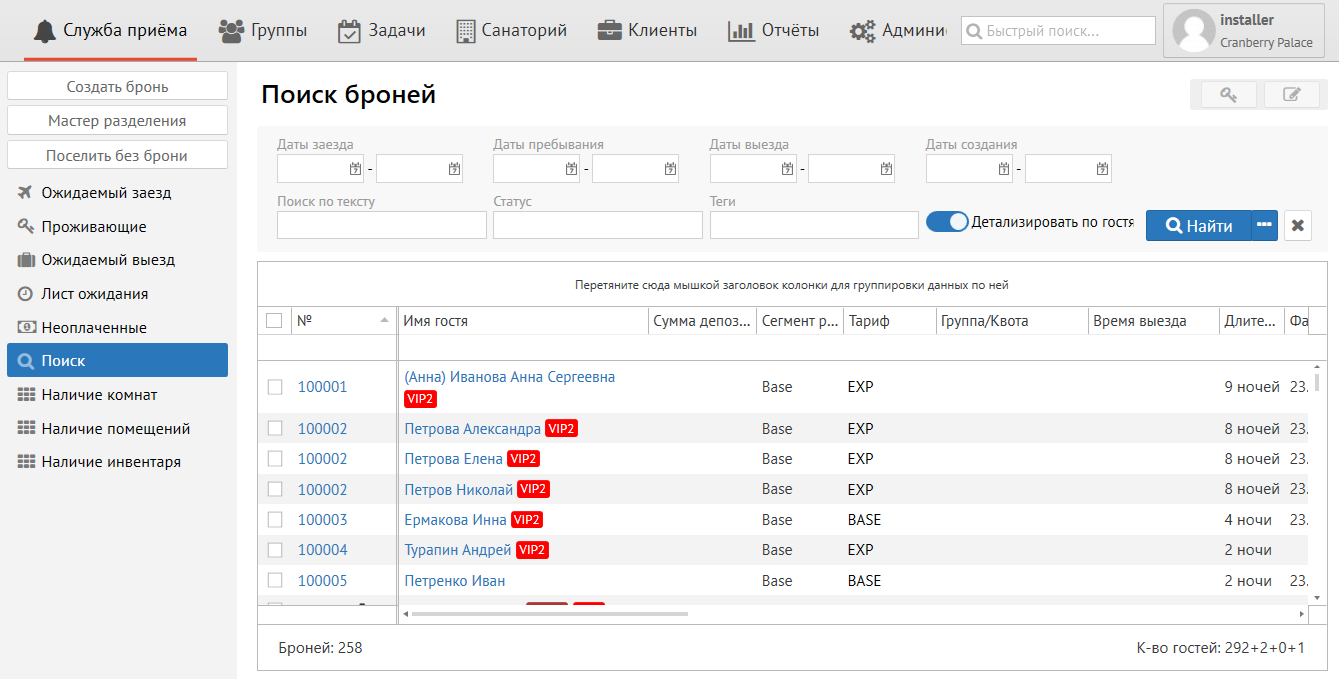Open the Reports menu
The image size is (1339, 679).
(x=773, y=31)
